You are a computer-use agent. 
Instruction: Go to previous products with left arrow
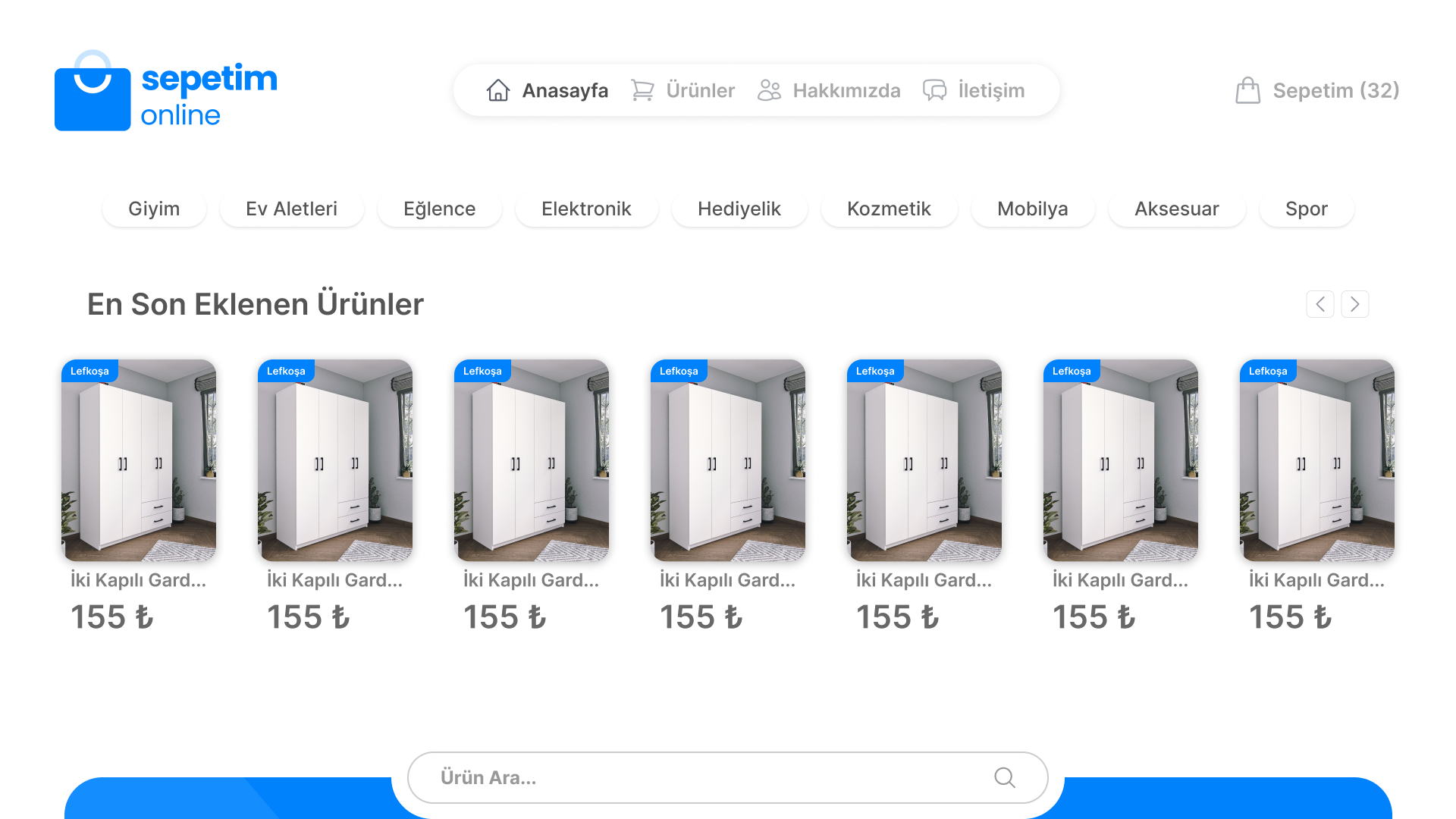pyautogui.click(x=1320, y=304)
